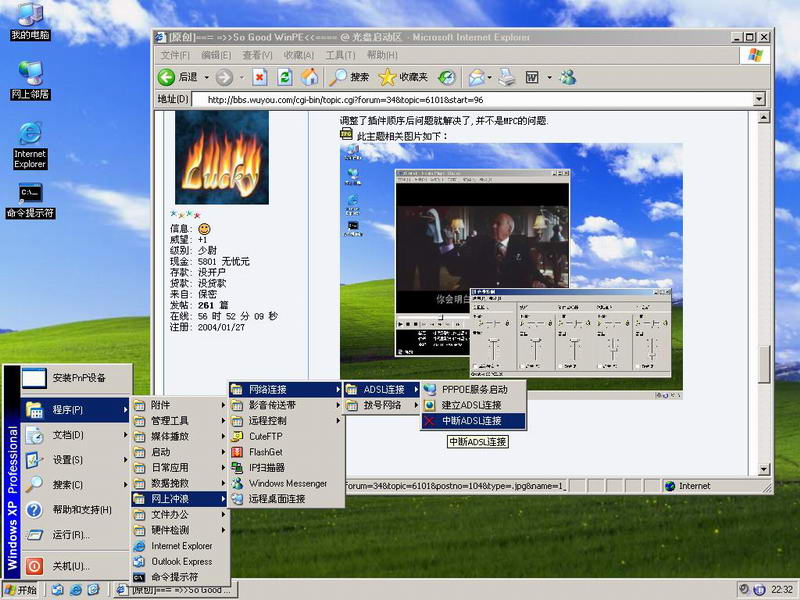Launch Internet Explorer from Programs menu
The height and width of the screenshot is (600, 800).
(x=181, y=546)
